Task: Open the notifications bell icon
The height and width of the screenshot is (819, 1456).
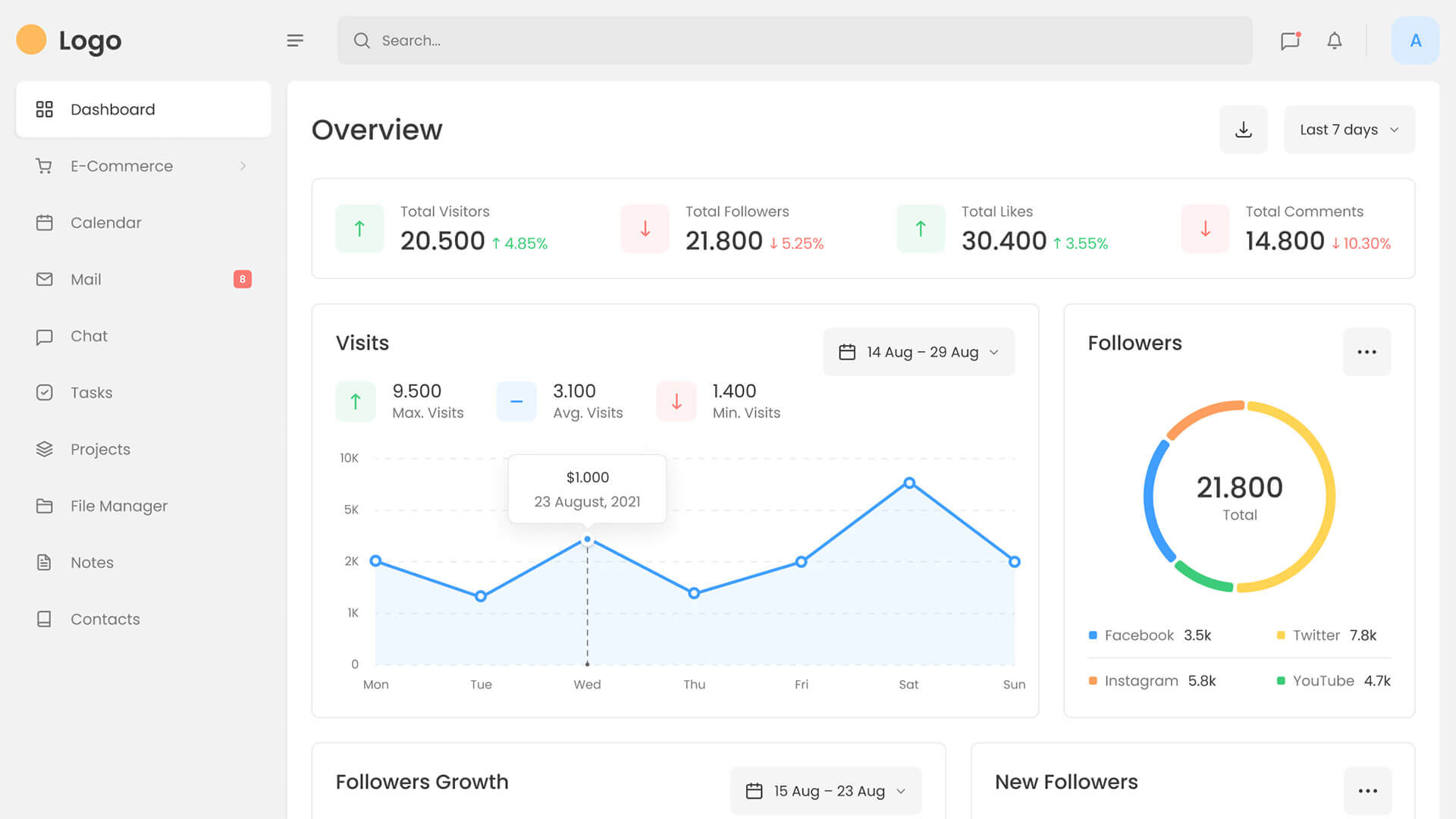Action: (x=1335, y=40)
